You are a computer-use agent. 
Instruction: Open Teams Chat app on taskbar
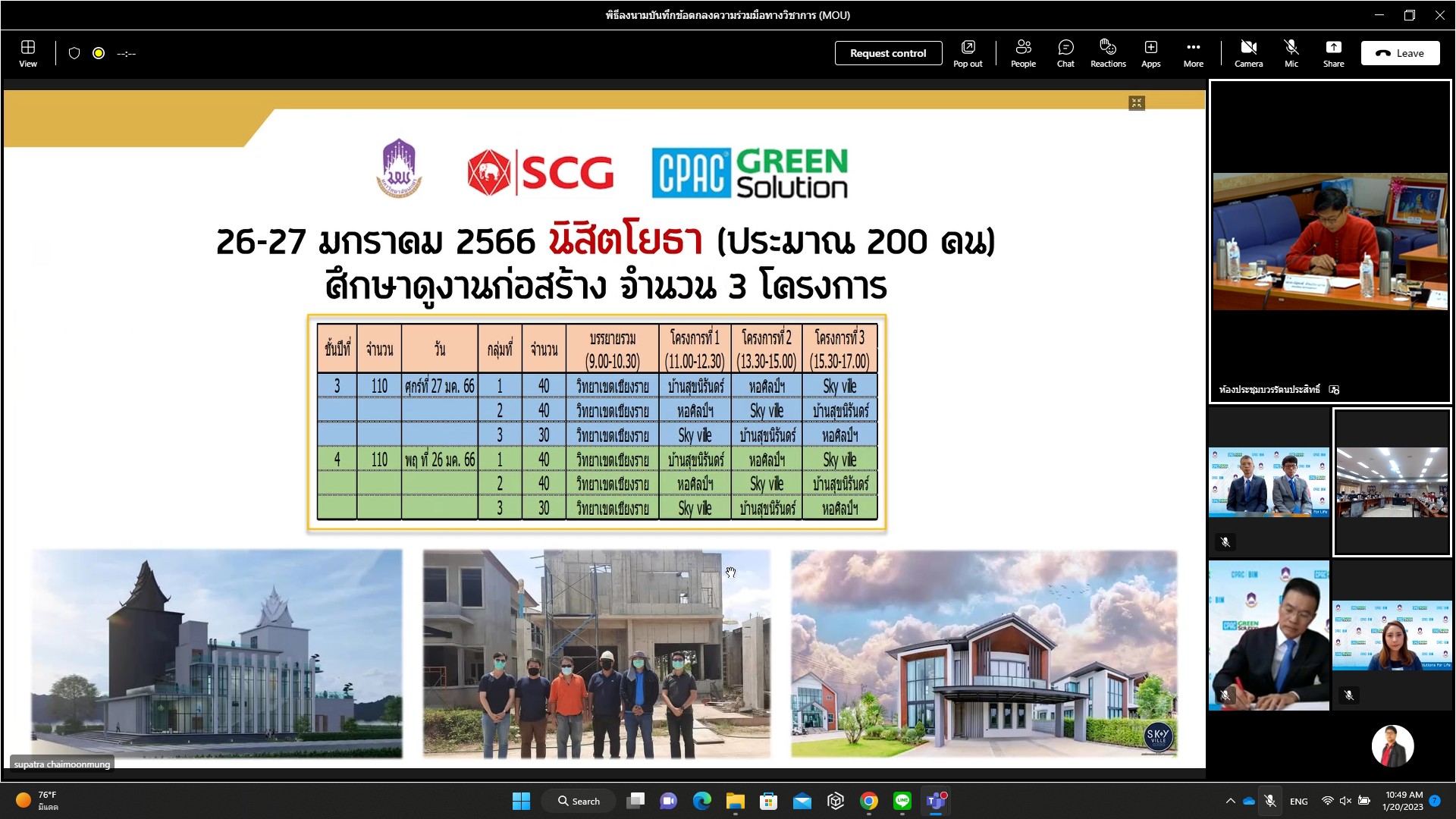[x=668, y=801]
